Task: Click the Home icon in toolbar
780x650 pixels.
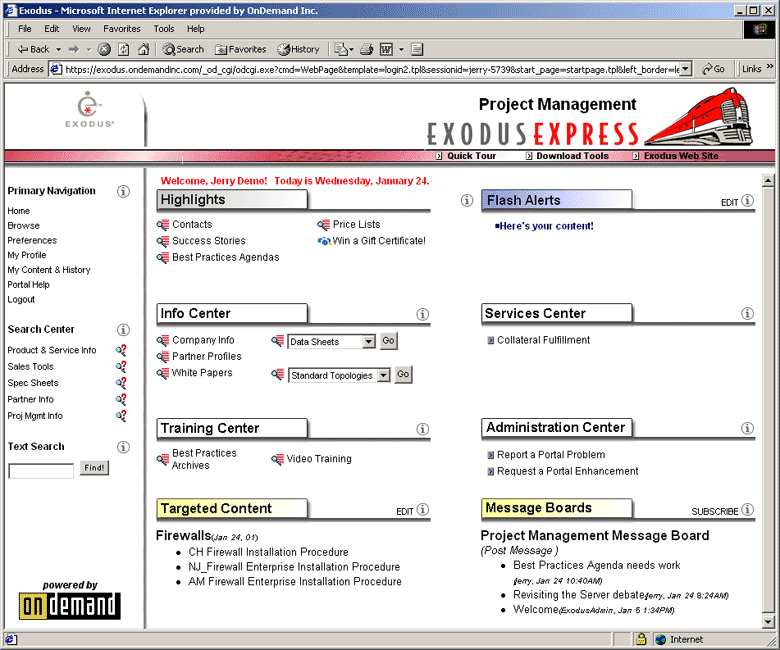Action: 144,49
